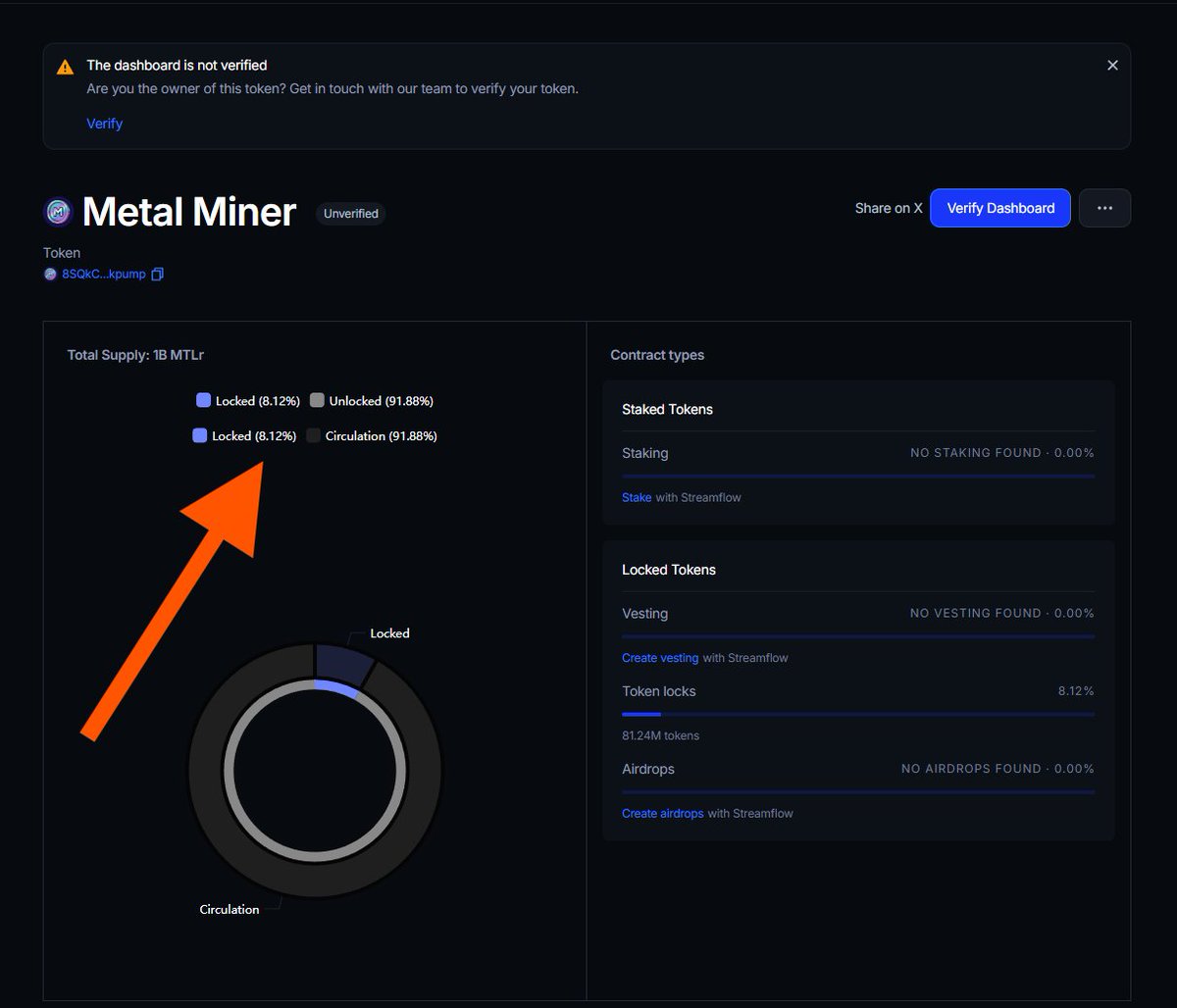
Task: Select the Total Supply: 1B MTLr text
Action: coord(135,355)
